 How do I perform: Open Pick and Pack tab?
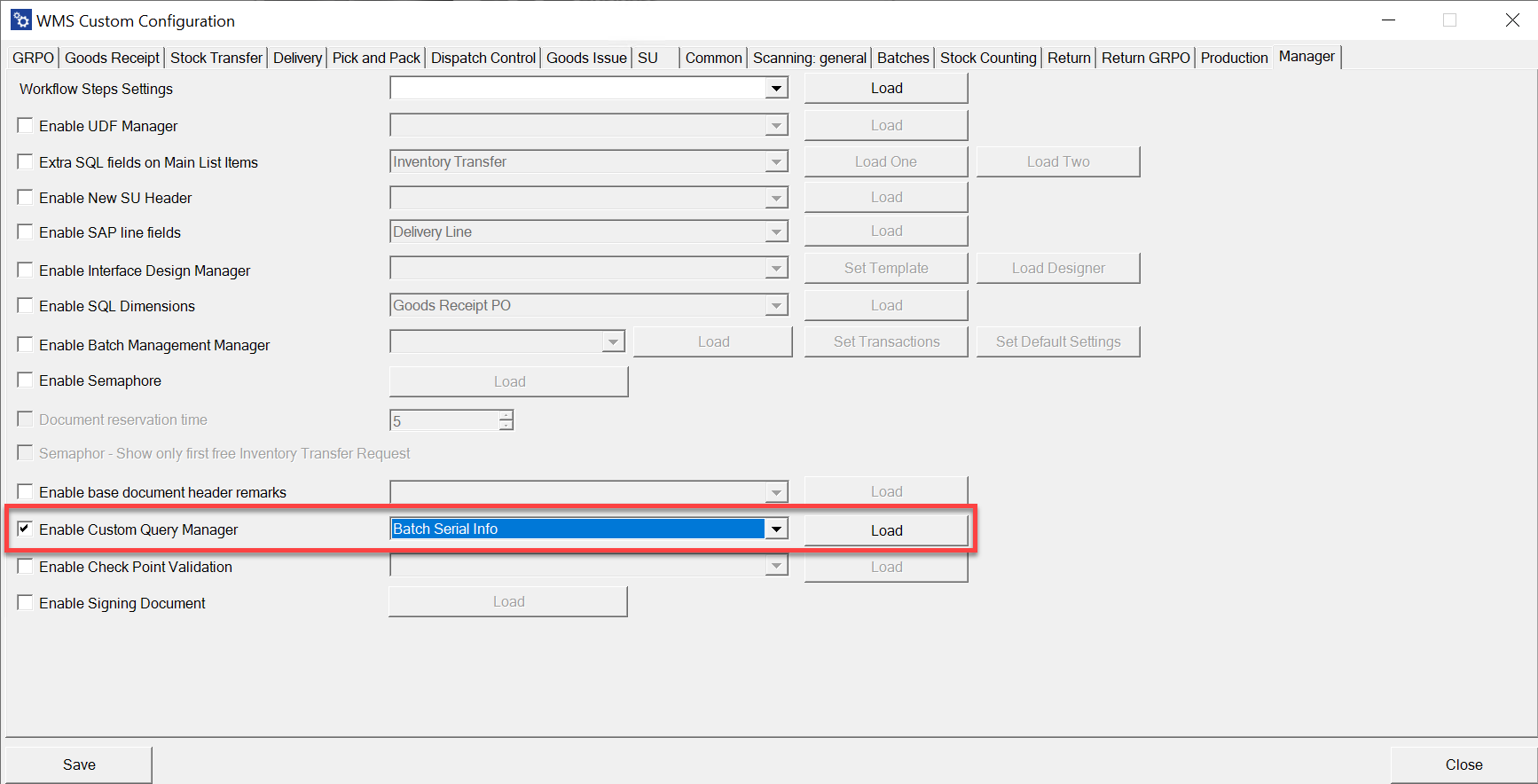click(376, 58)
